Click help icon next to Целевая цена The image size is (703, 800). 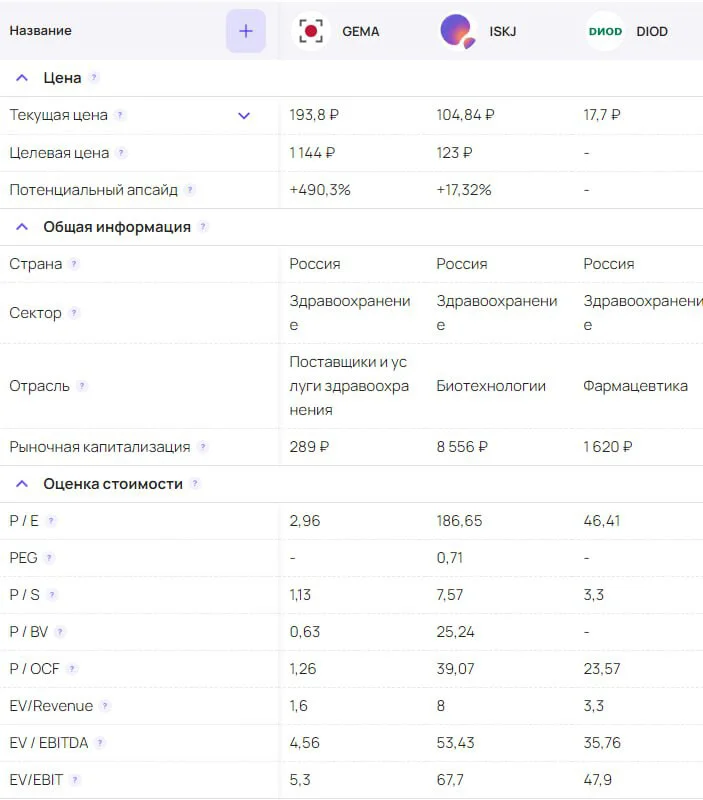coord(121,153)
